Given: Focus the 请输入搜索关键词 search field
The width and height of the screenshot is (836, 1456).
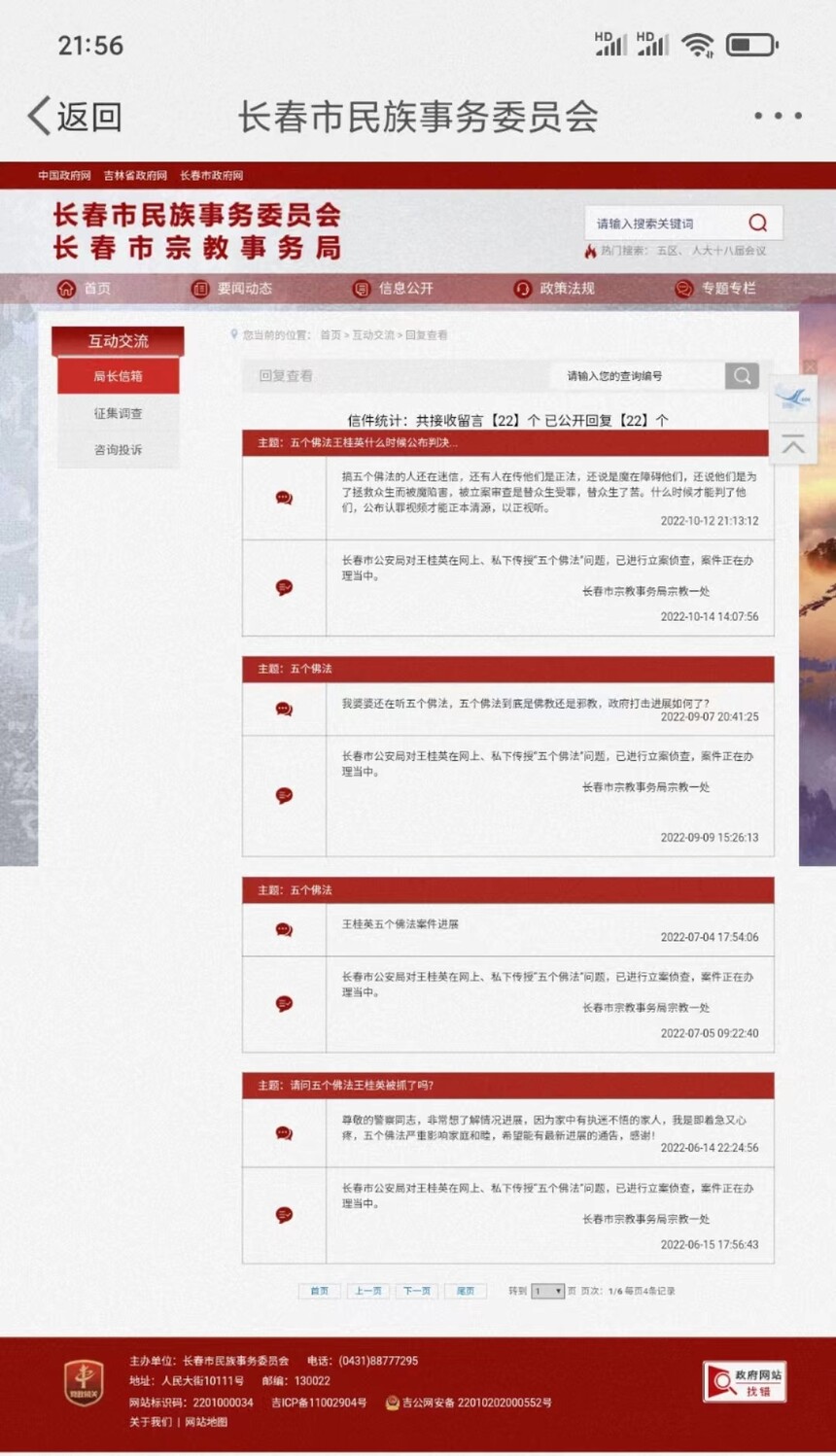Looking at the screenshot, I should 665,224.
